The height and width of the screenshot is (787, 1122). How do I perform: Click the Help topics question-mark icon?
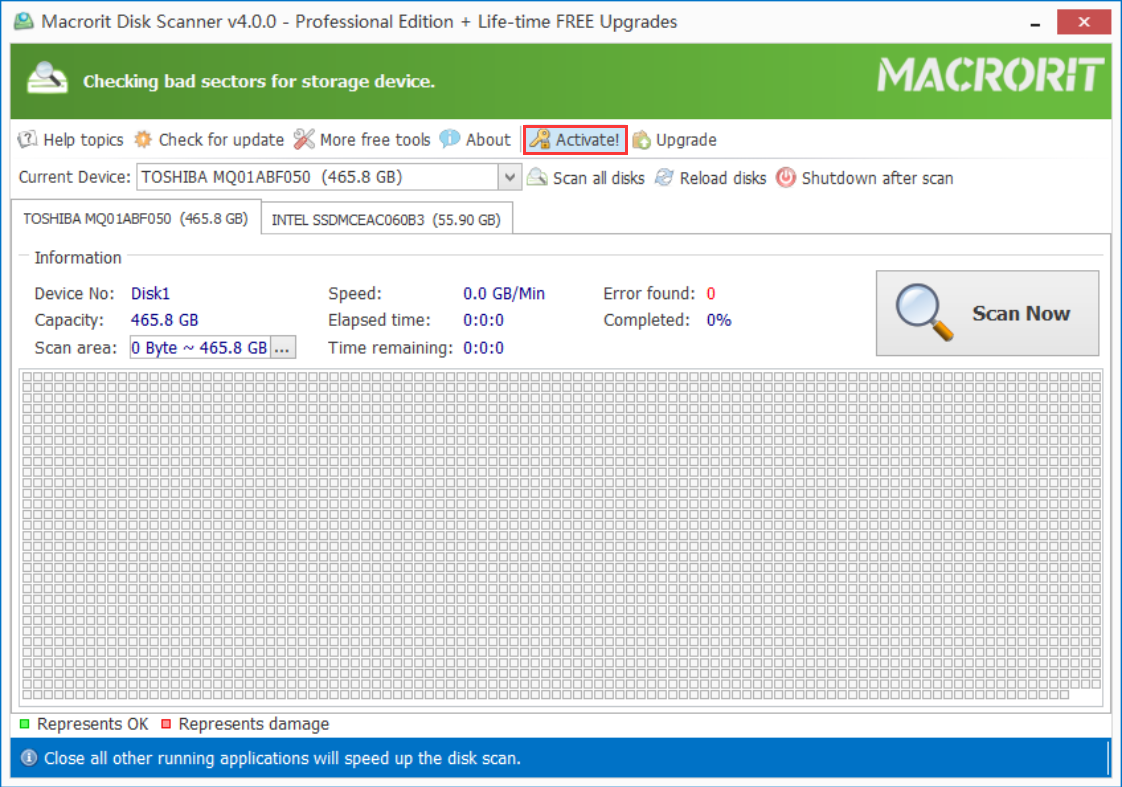click(x=27, y=140)
